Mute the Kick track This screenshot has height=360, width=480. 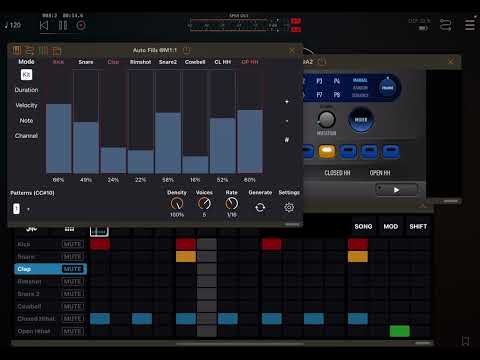[x=73, y=244]
